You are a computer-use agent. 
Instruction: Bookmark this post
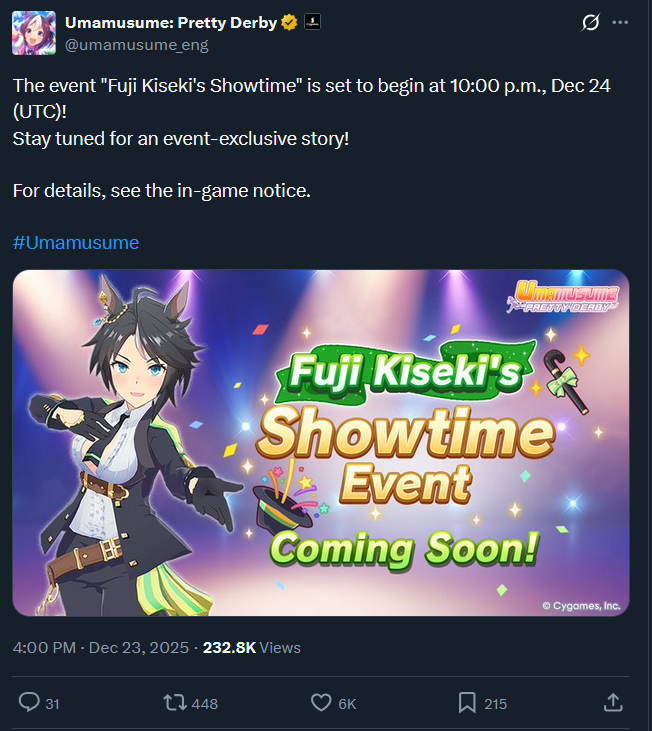(467, 703)
